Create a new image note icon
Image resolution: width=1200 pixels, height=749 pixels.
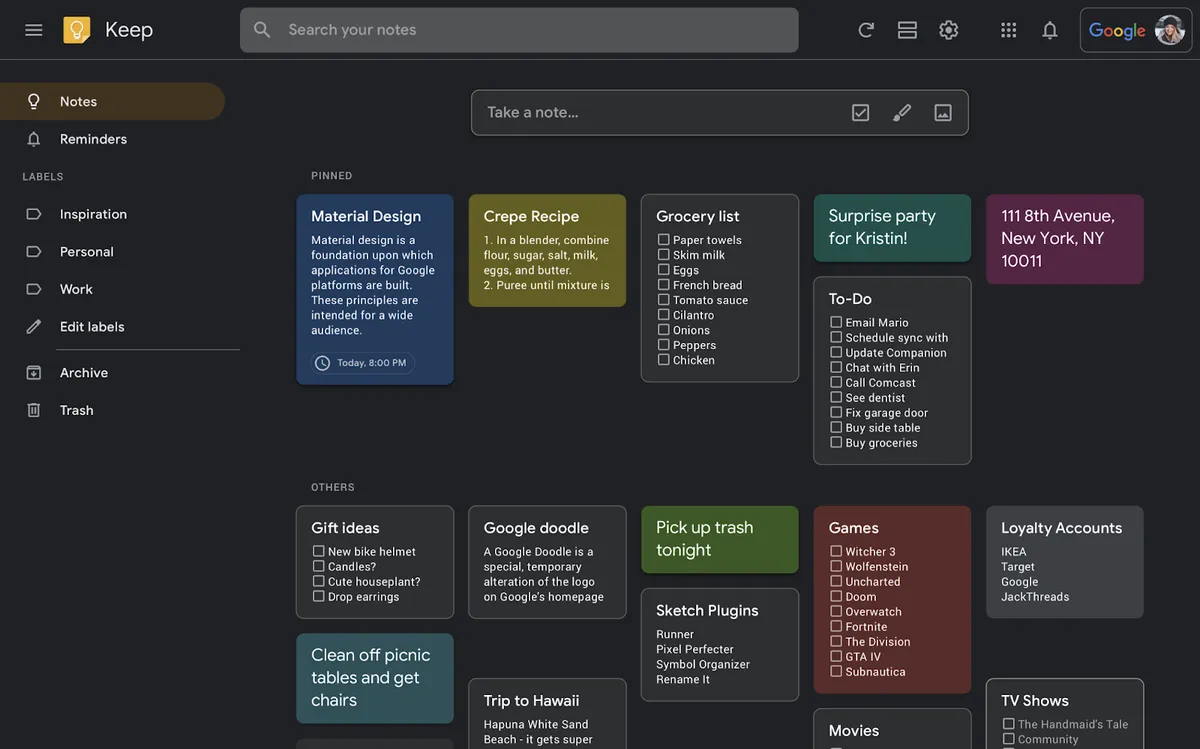(x=943, y=113)
